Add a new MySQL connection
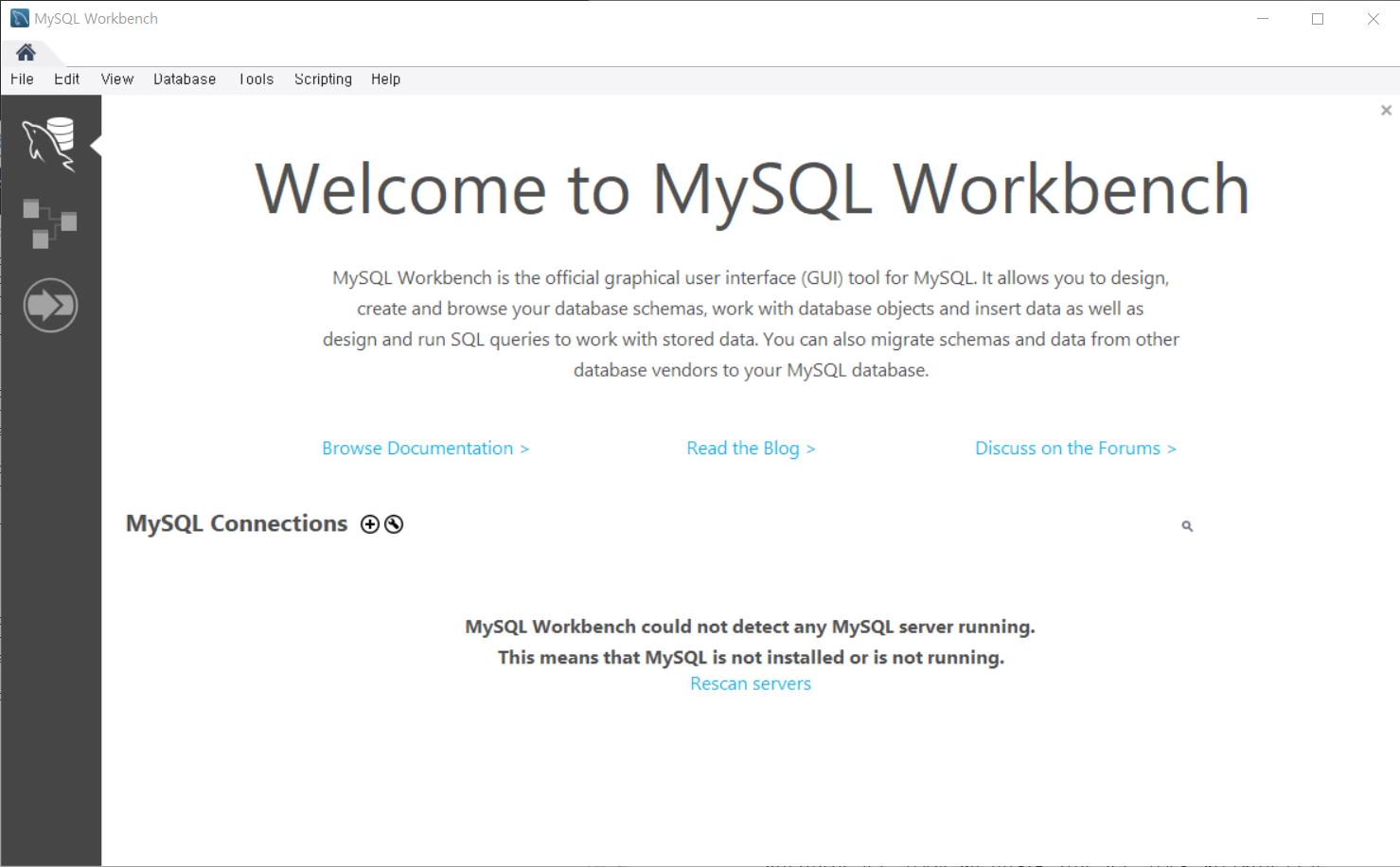This screenshot has height=867, width=1400. [370, 524]
